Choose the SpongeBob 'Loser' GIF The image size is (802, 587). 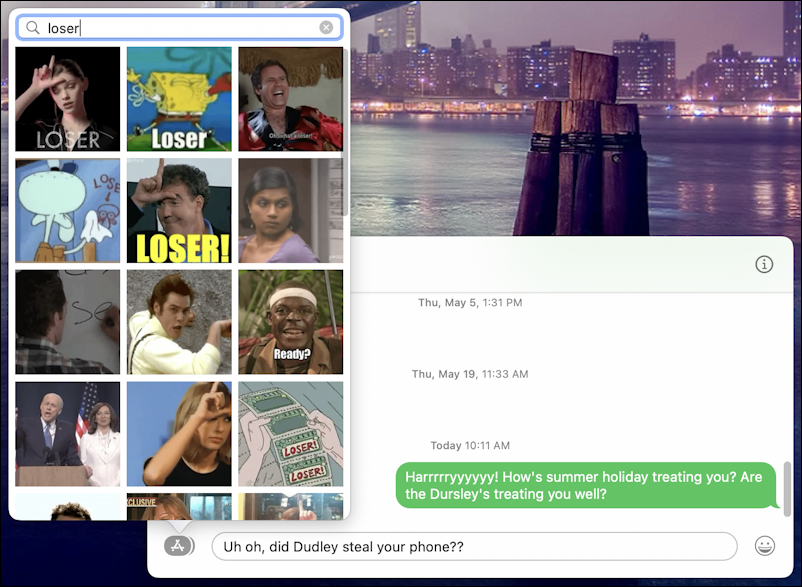click(179, 99)
